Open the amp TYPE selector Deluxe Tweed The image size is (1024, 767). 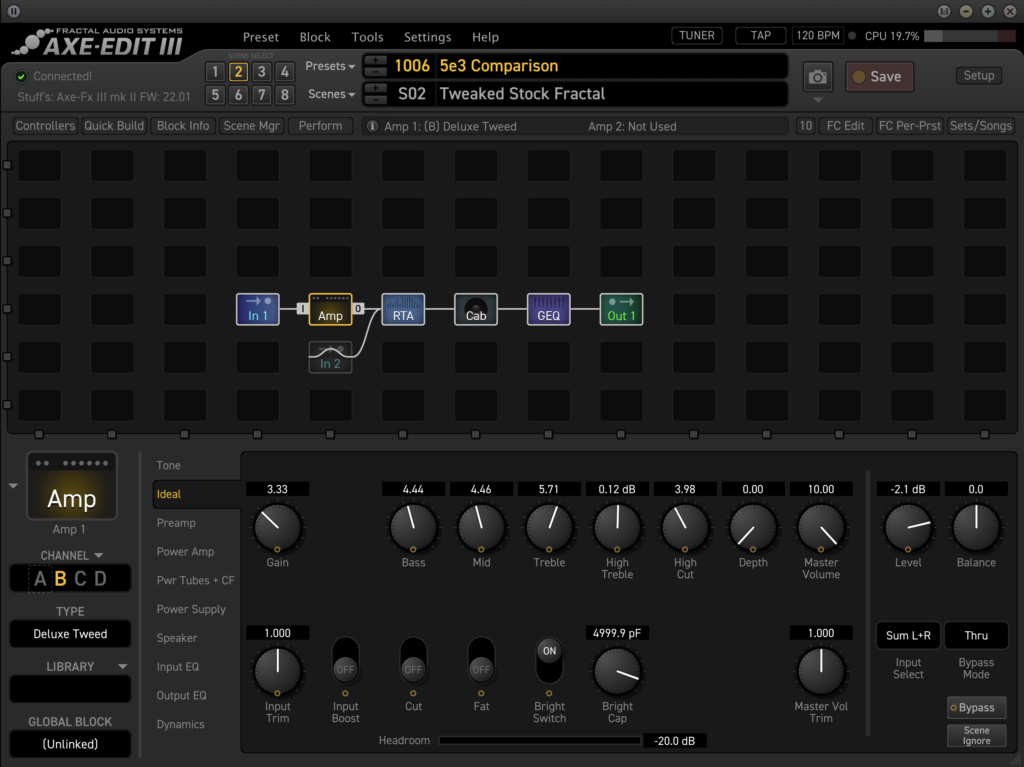[x=71, y=634]
